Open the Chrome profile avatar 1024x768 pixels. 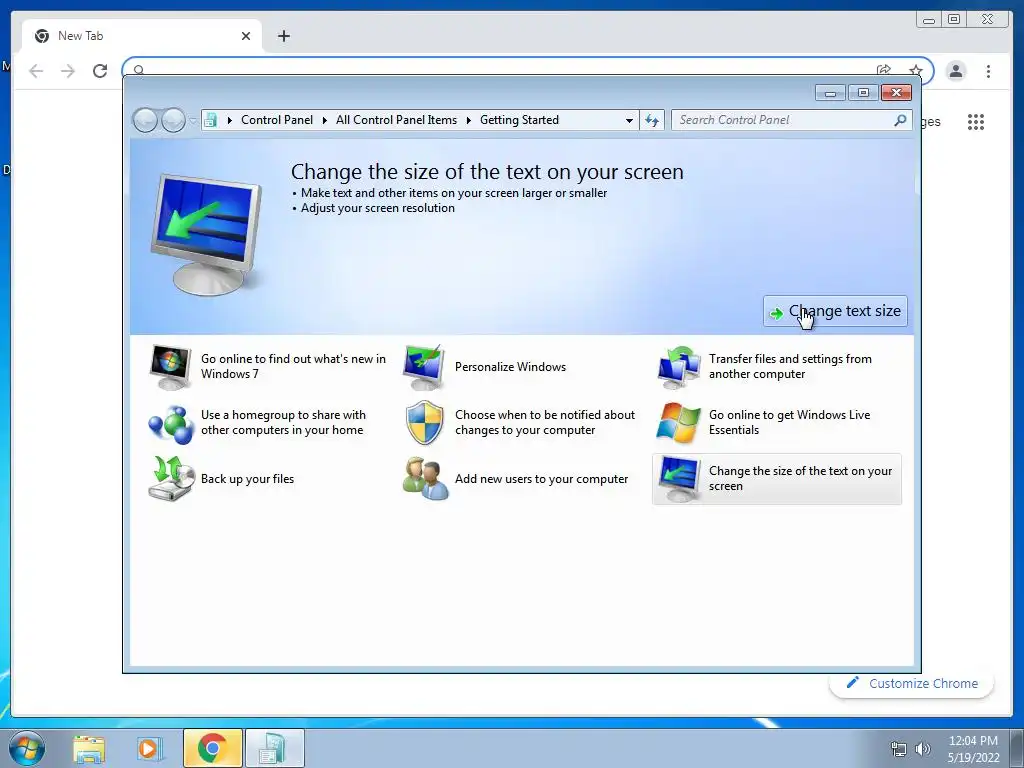click(956, 71)
